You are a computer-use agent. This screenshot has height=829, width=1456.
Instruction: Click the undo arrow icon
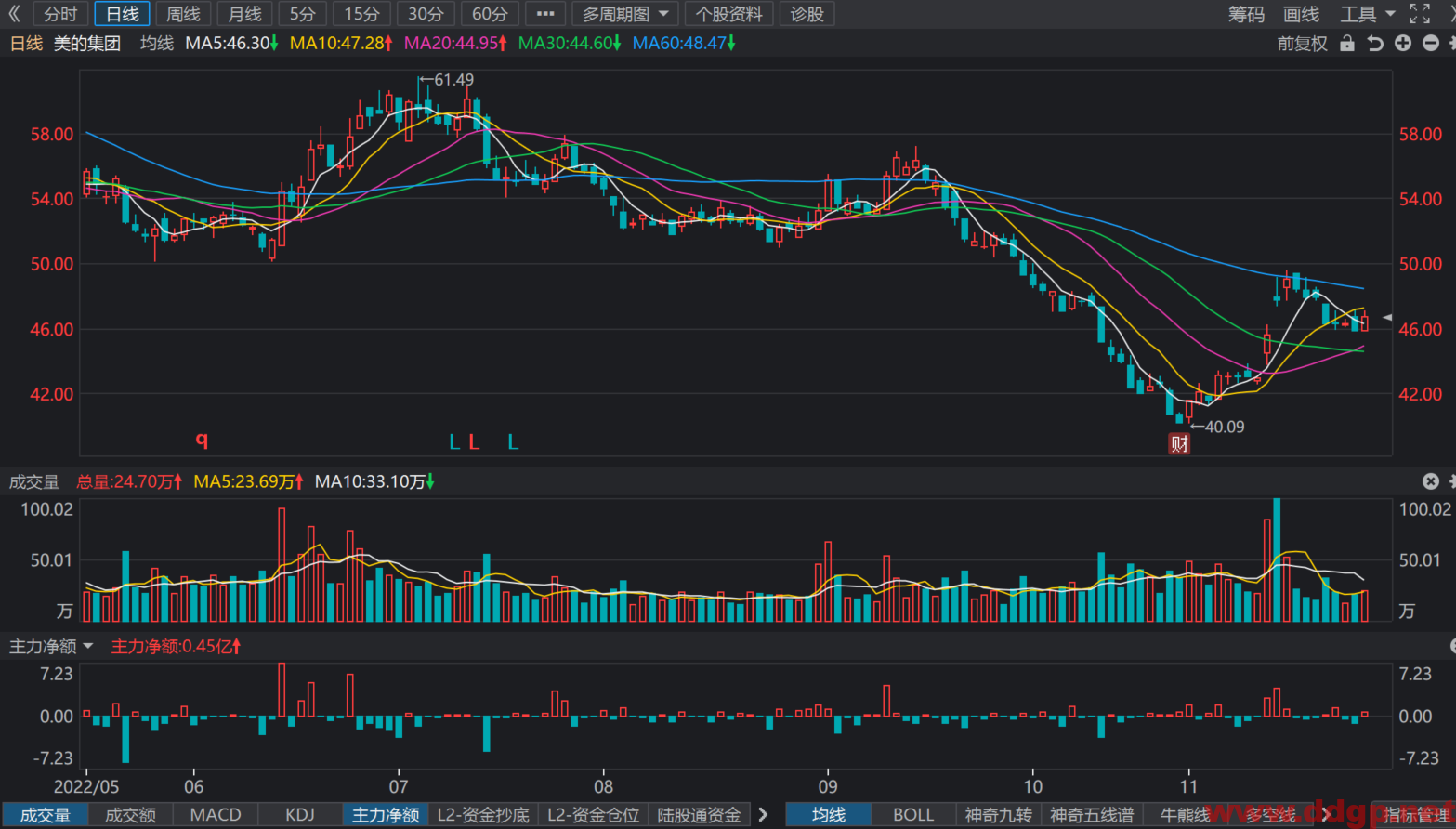[x=1375, y=44]
